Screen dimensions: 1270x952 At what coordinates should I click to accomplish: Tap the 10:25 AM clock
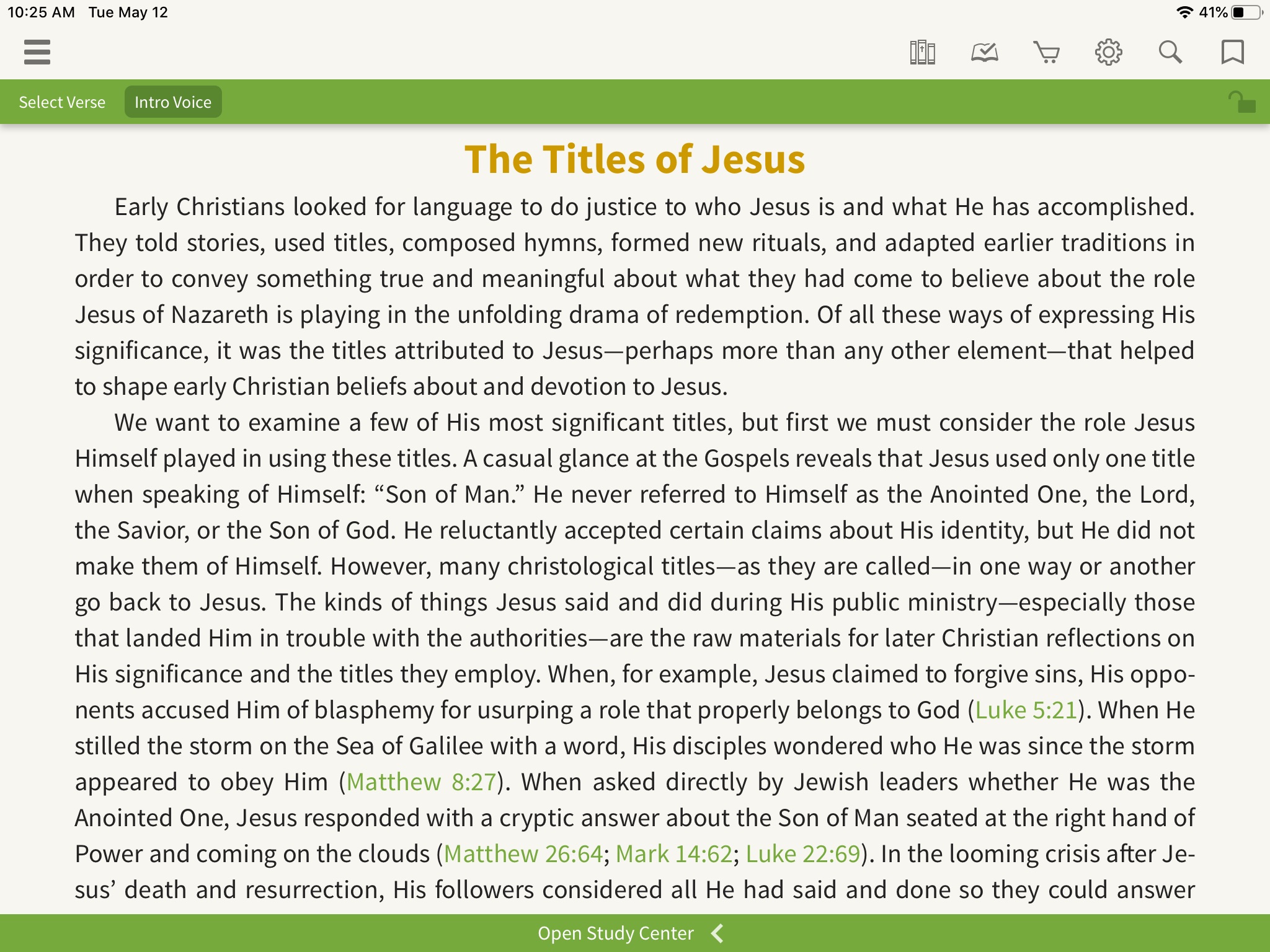coord(41,12)
